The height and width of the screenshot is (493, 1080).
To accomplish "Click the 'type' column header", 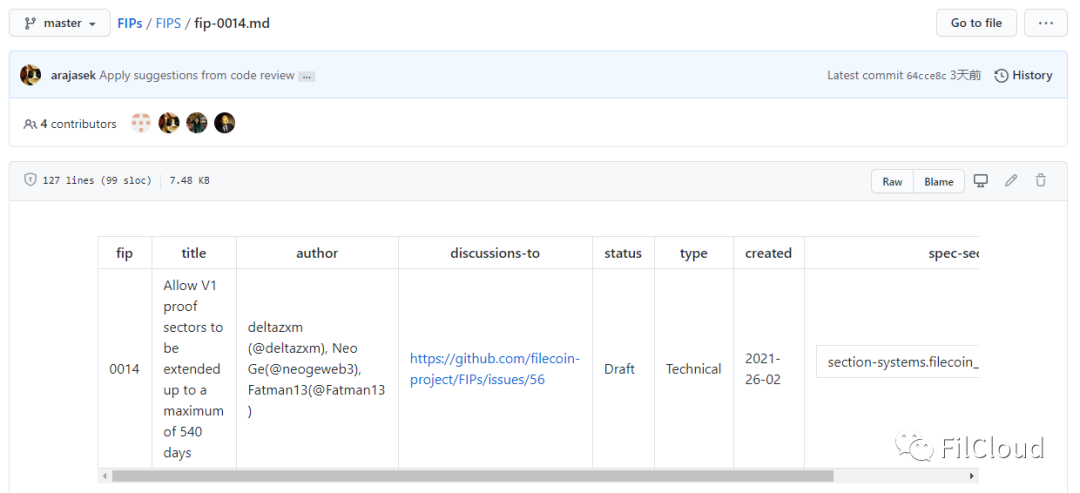I will pyautogui.click(x=694, y=253).
